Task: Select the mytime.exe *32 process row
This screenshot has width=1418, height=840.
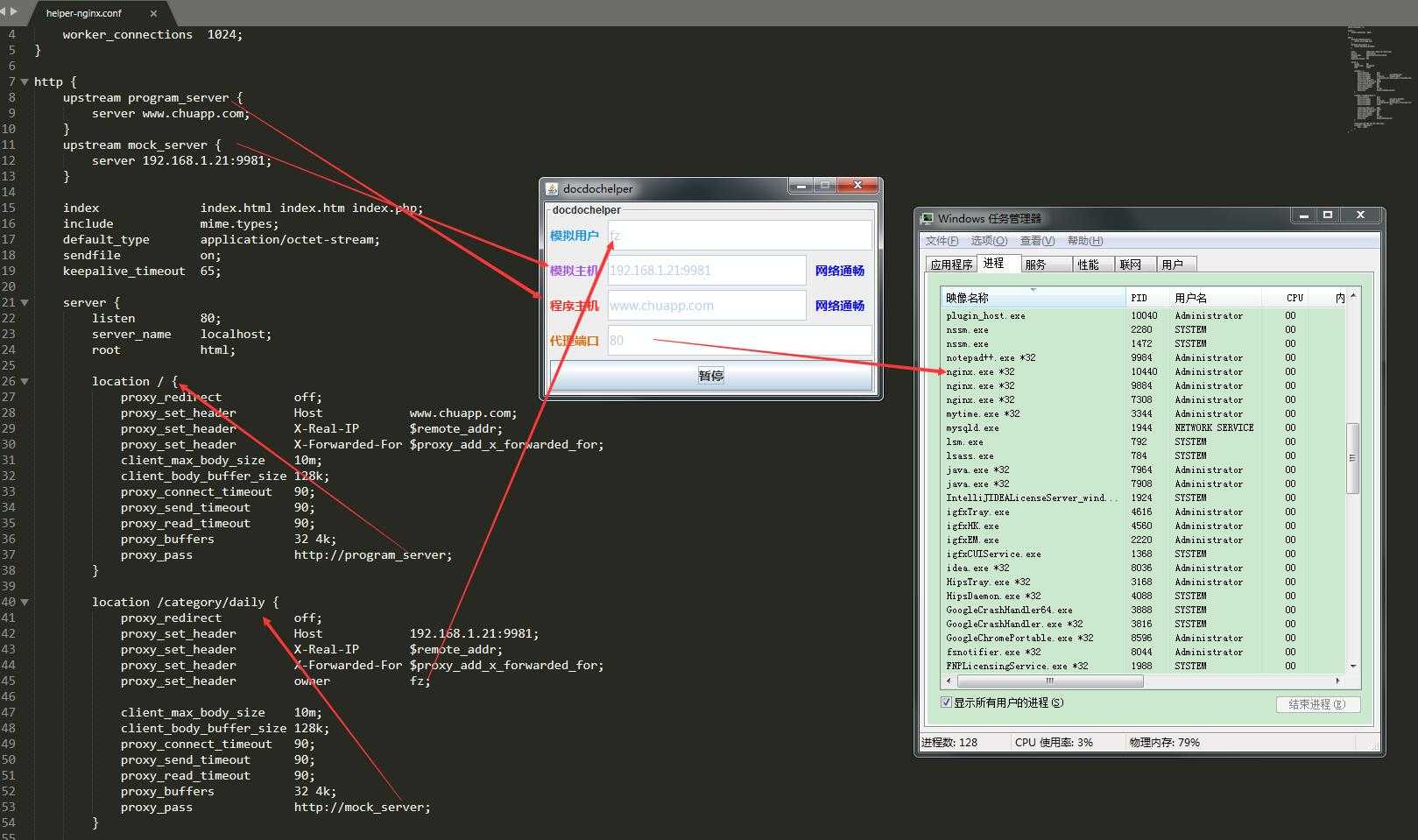Action: (x=1144, y=413)
